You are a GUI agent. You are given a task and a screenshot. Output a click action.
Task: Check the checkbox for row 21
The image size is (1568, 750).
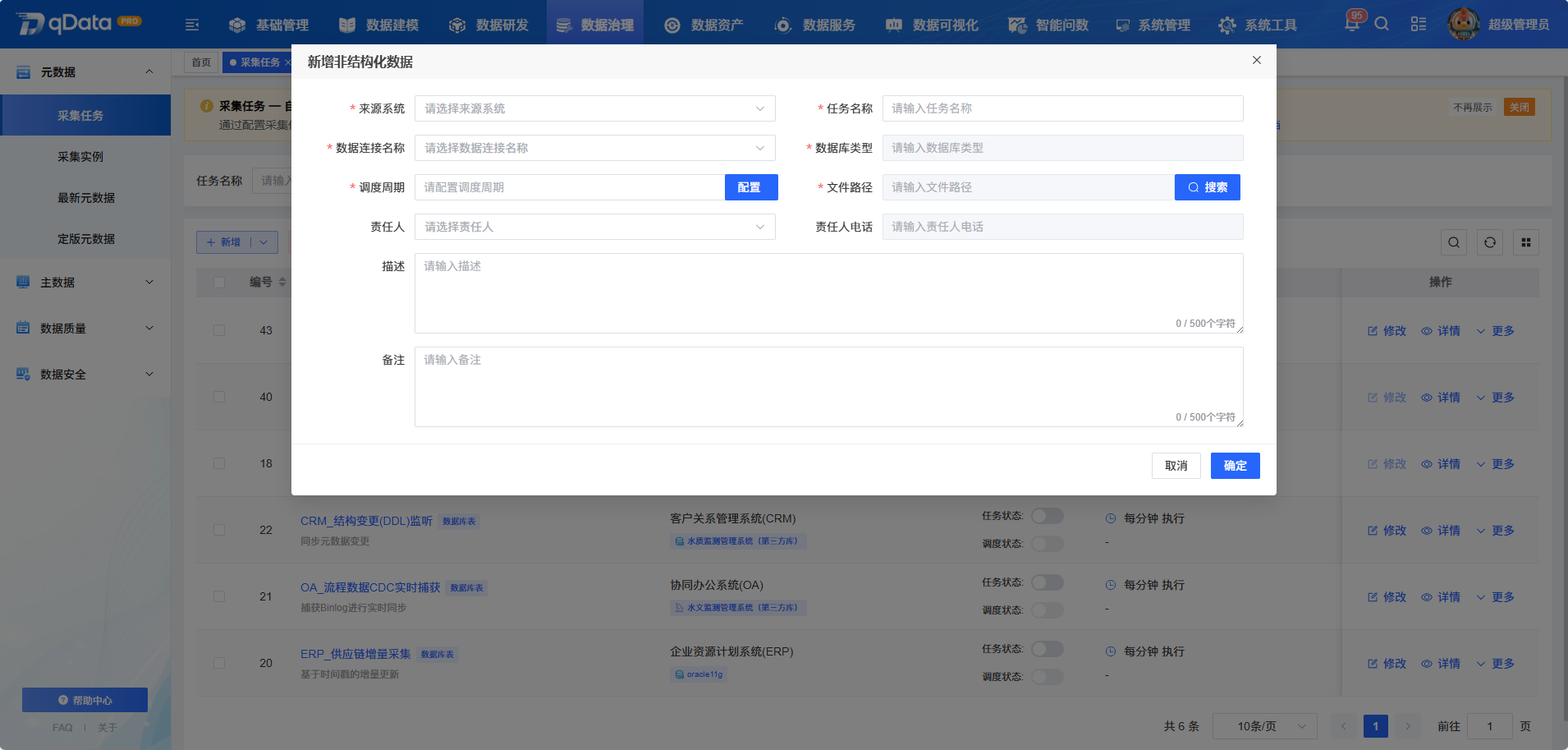[x=219, y=596]
